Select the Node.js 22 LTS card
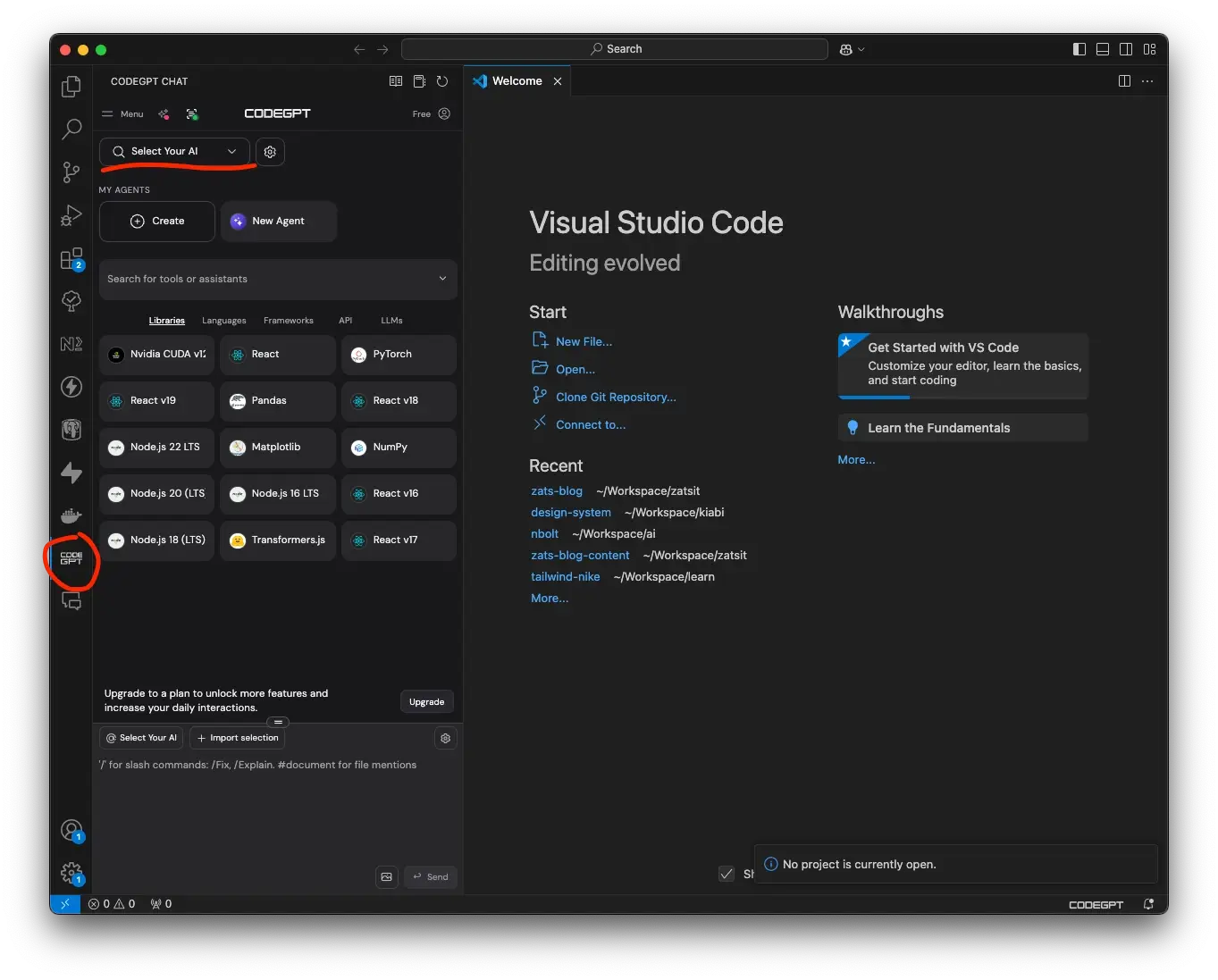 tap(157, 448)
